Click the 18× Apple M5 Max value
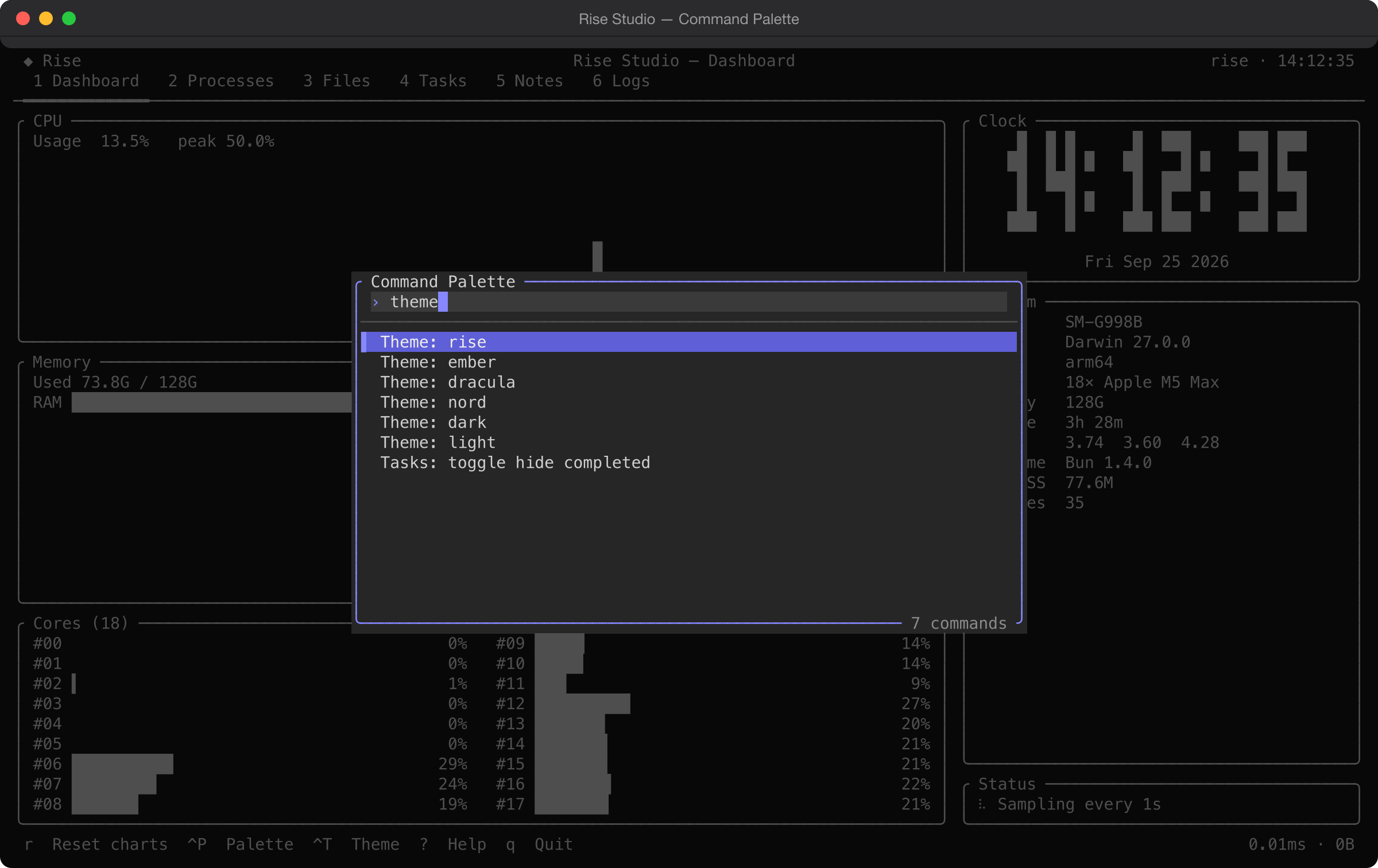This screenshot has height=868, width=1378. point(1142,382)
